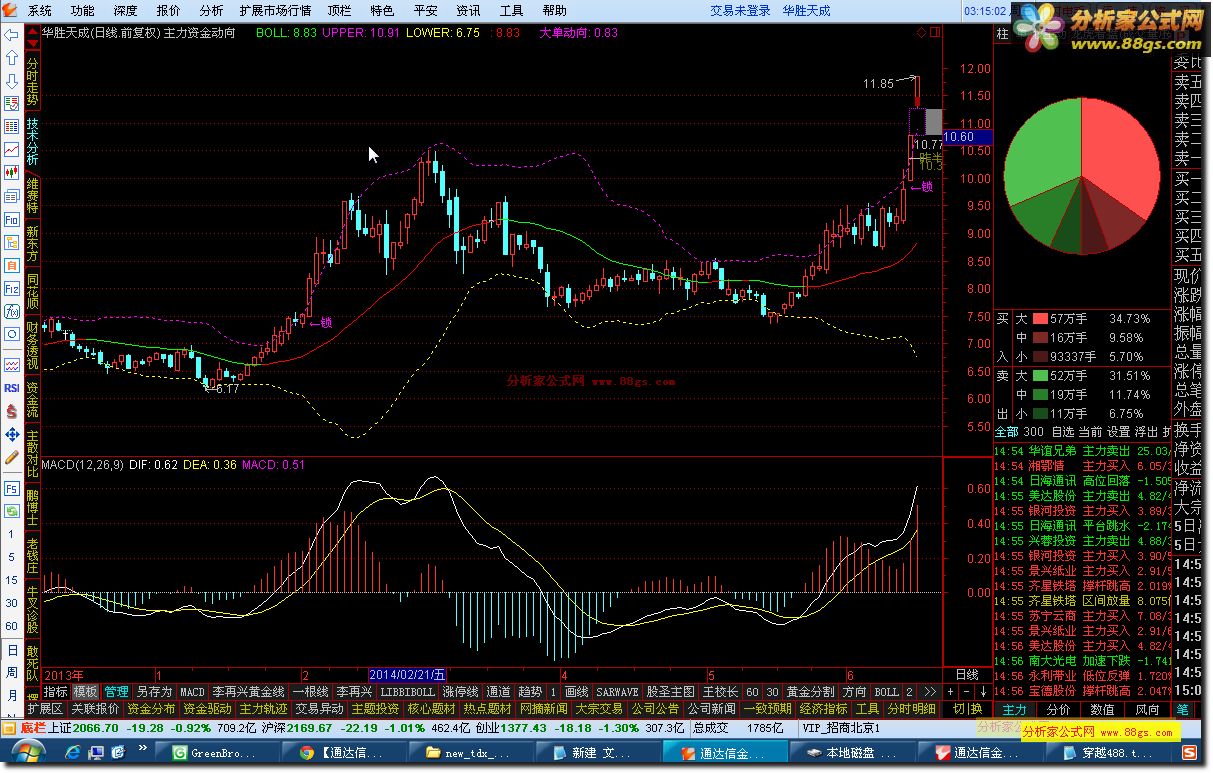Click the line chart icon in left toolbar
This screenshot has width=1213, height=773.
click(11, 150)
